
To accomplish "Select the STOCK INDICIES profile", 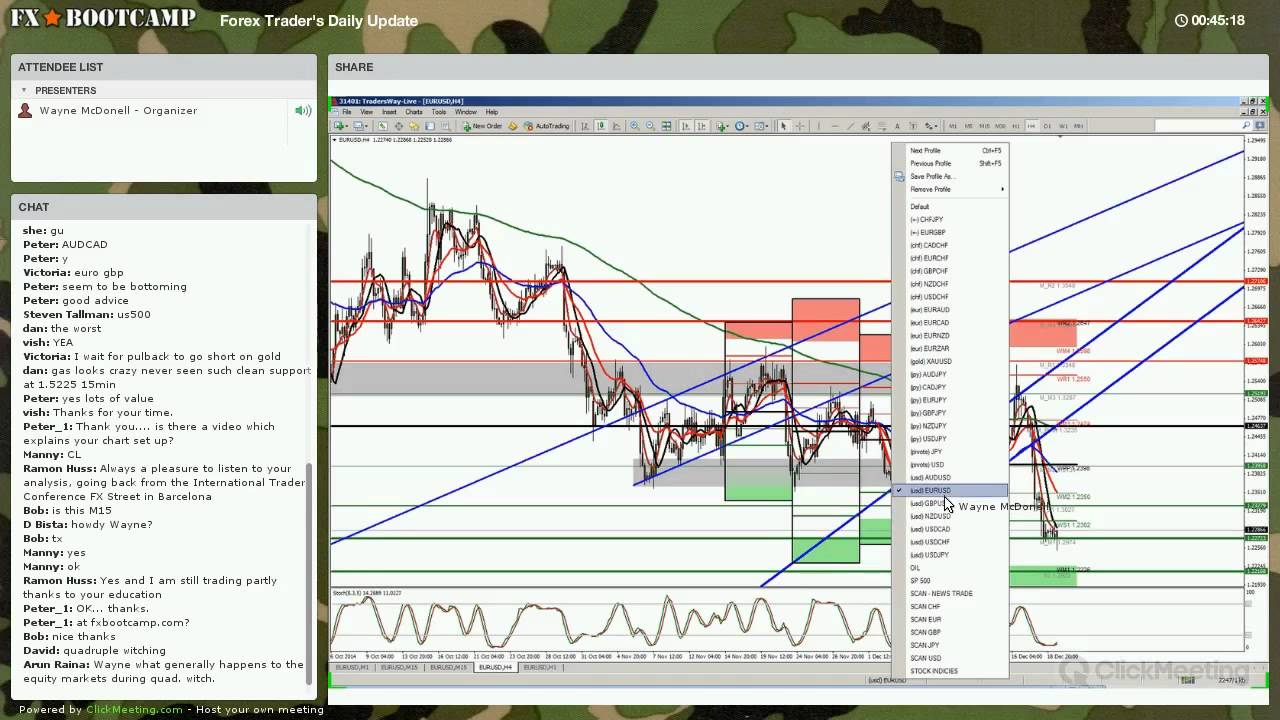I will (950, 671).
